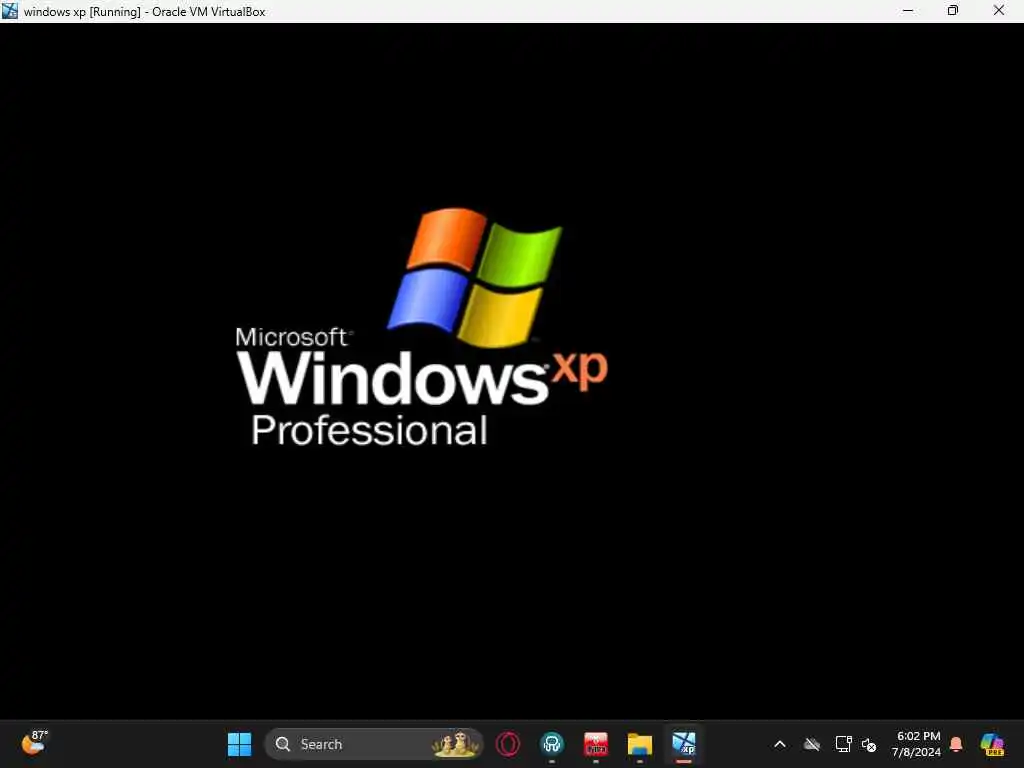Open the teal headset app on taskbar
1024x768 pixels.
tap(552, 744)
